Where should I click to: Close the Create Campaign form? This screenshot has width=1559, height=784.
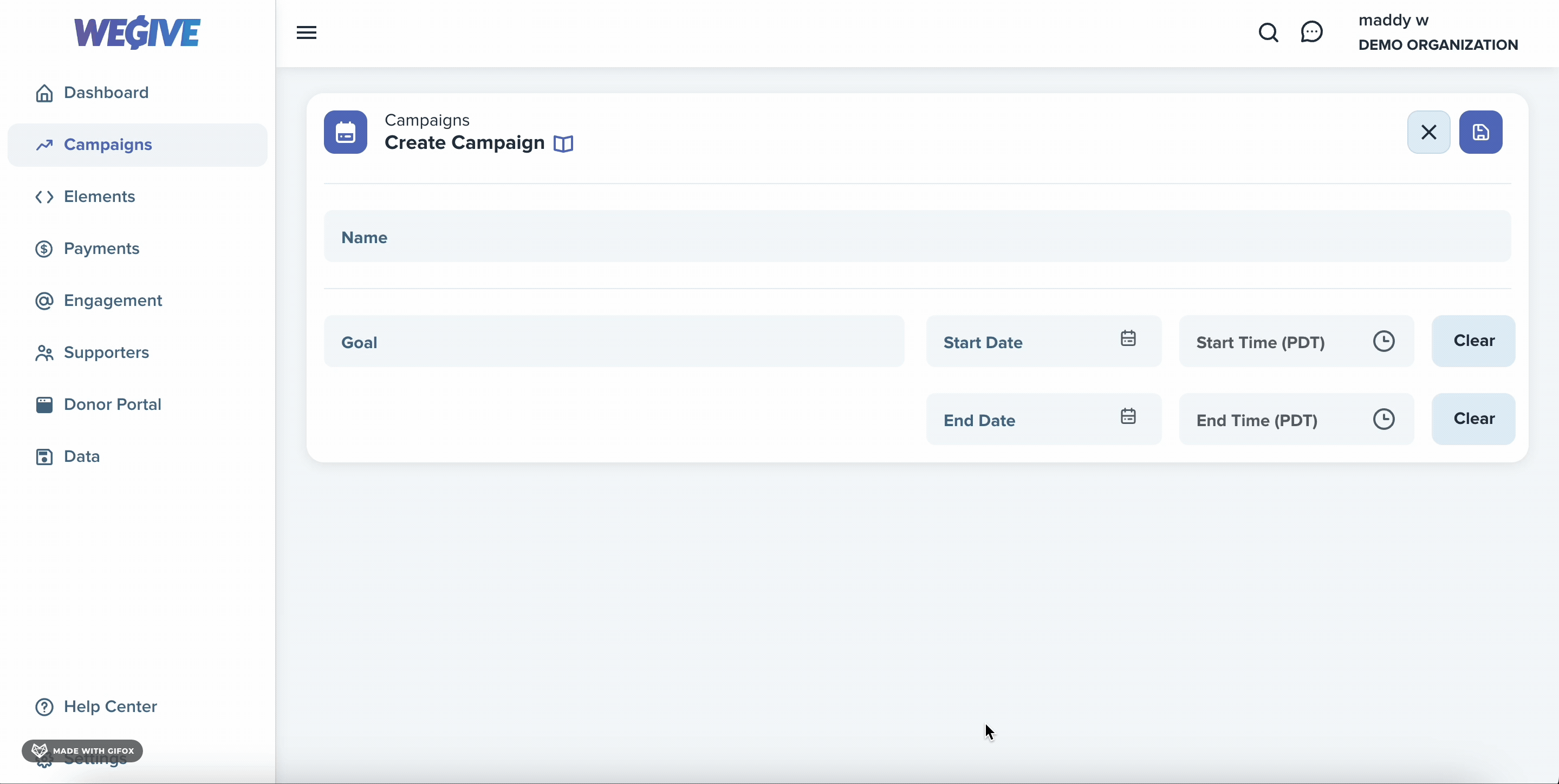pos(1428,132)
